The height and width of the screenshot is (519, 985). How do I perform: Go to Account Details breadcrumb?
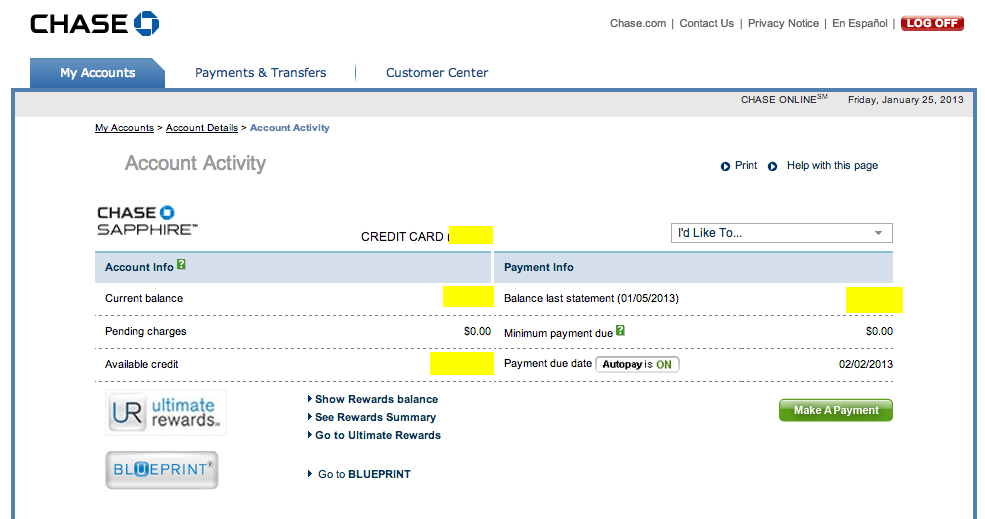[x=202, y=128]
